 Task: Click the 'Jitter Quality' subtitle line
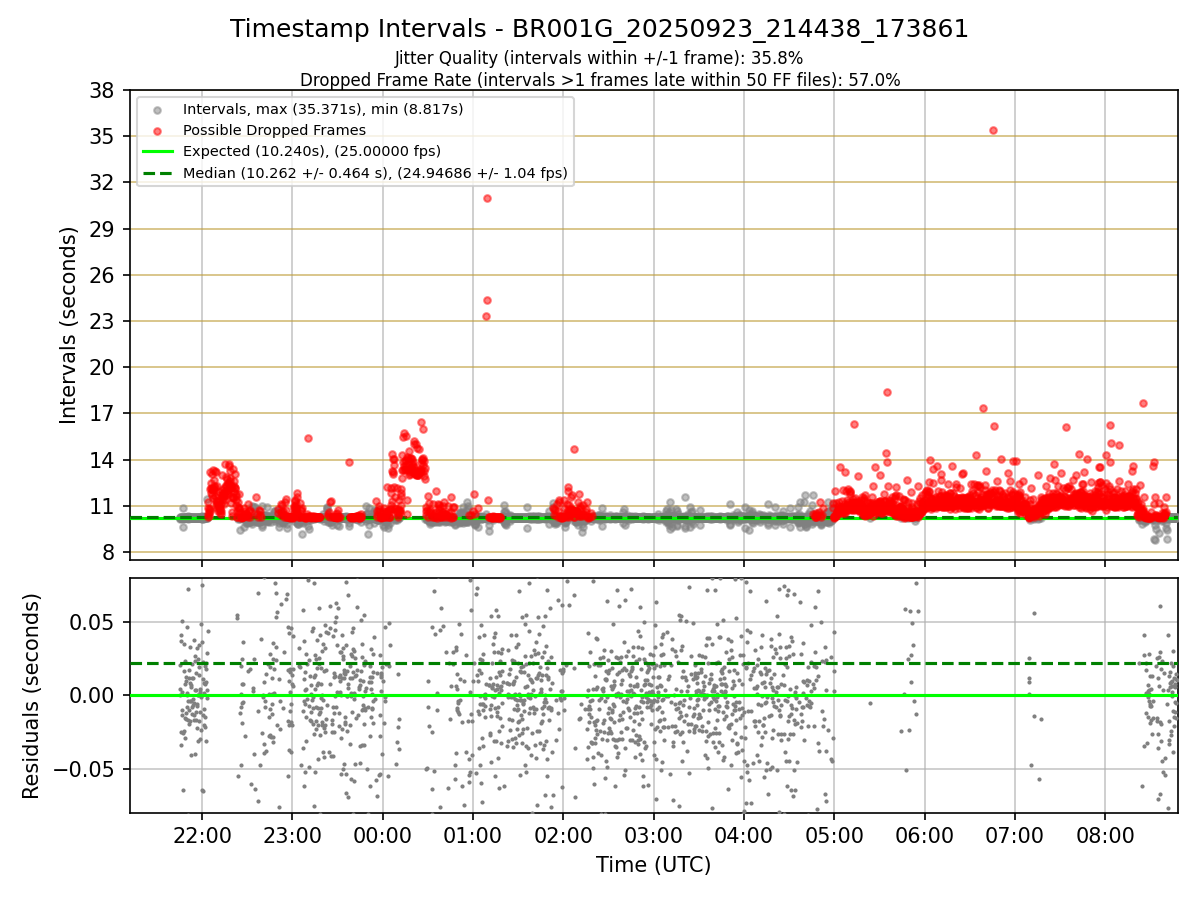(599, 58)
